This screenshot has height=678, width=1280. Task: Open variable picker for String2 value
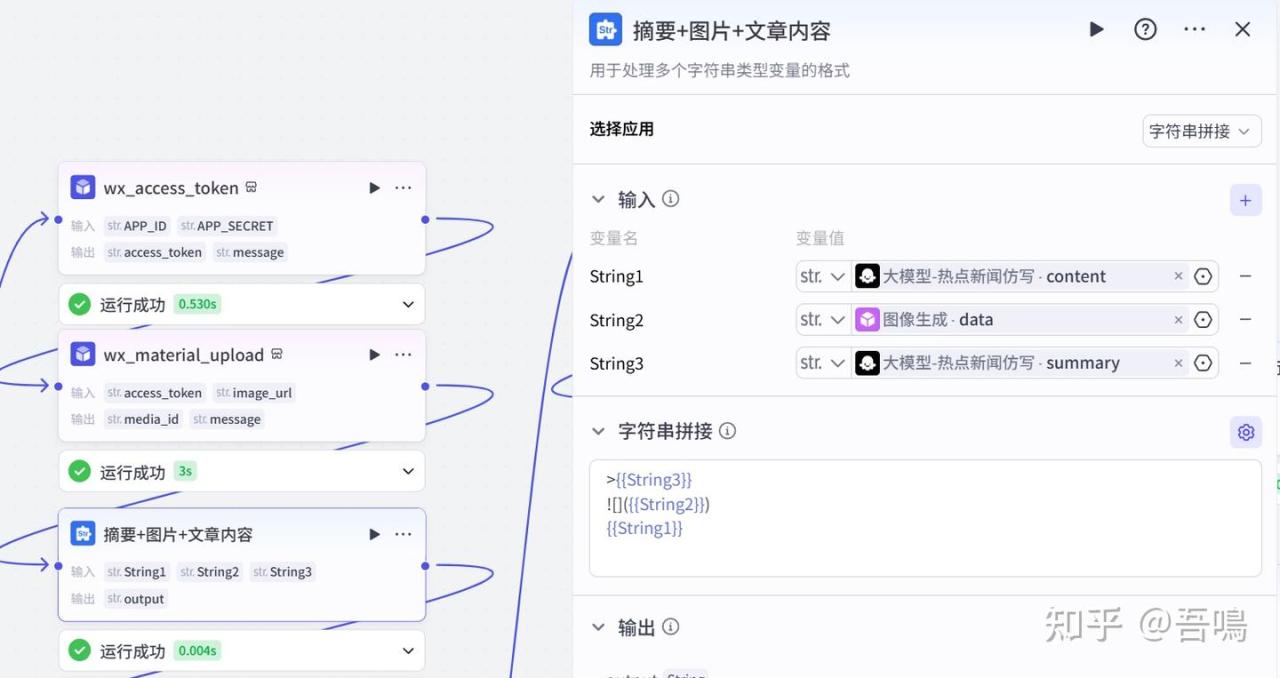(1203, 320)
